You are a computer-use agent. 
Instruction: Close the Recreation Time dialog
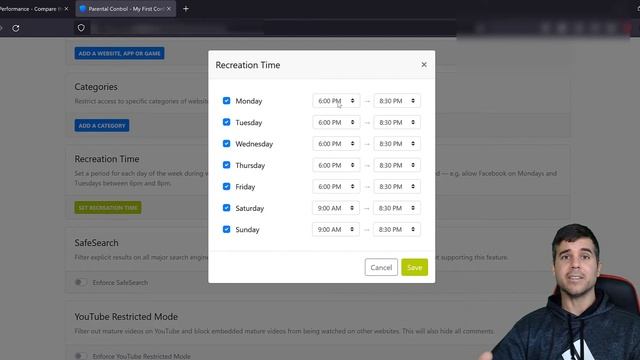point(424,64)
